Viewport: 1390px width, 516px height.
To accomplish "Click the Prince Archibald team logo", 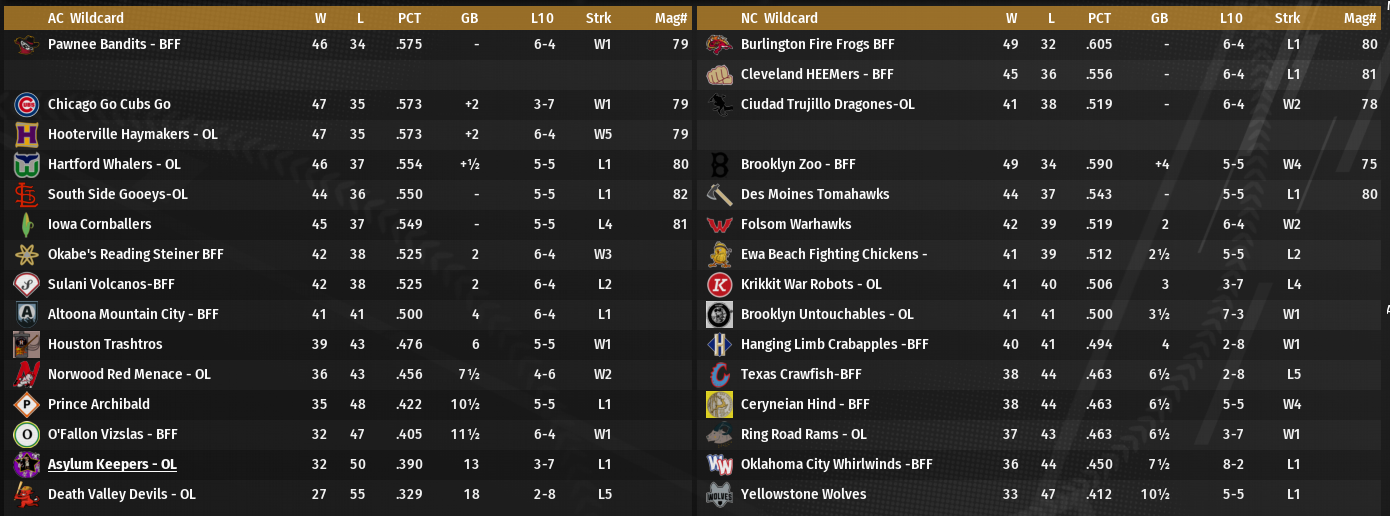I will pyautogui.click(x=27, y=405).
